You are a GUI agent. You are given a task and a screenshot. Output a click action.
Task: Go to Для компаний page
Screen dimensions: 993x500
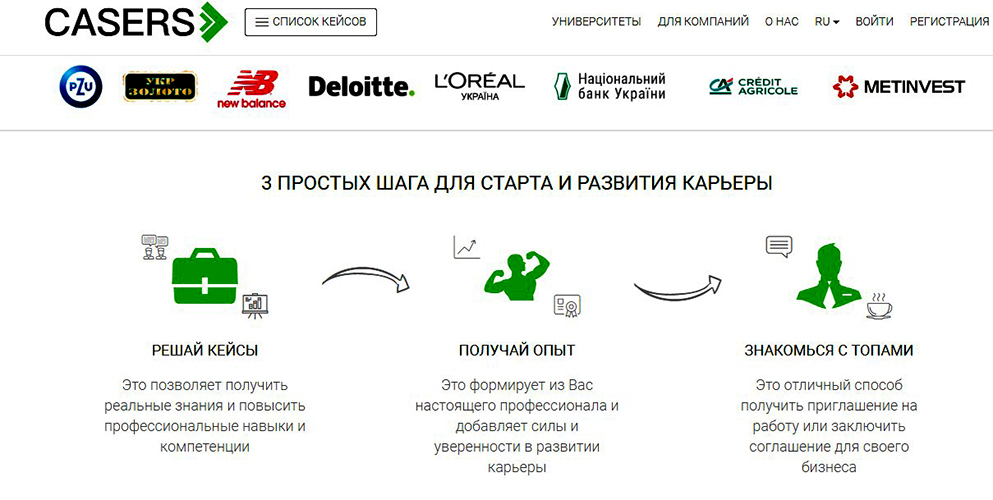(x=703, y=22)
